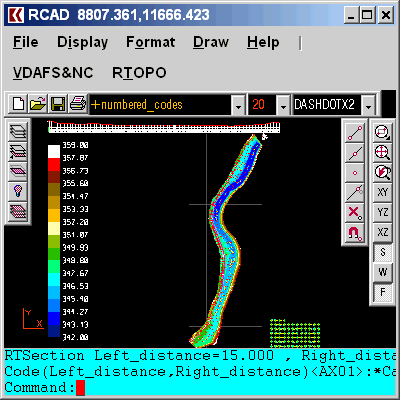Switch to XY view

click(x=382, y=192)
